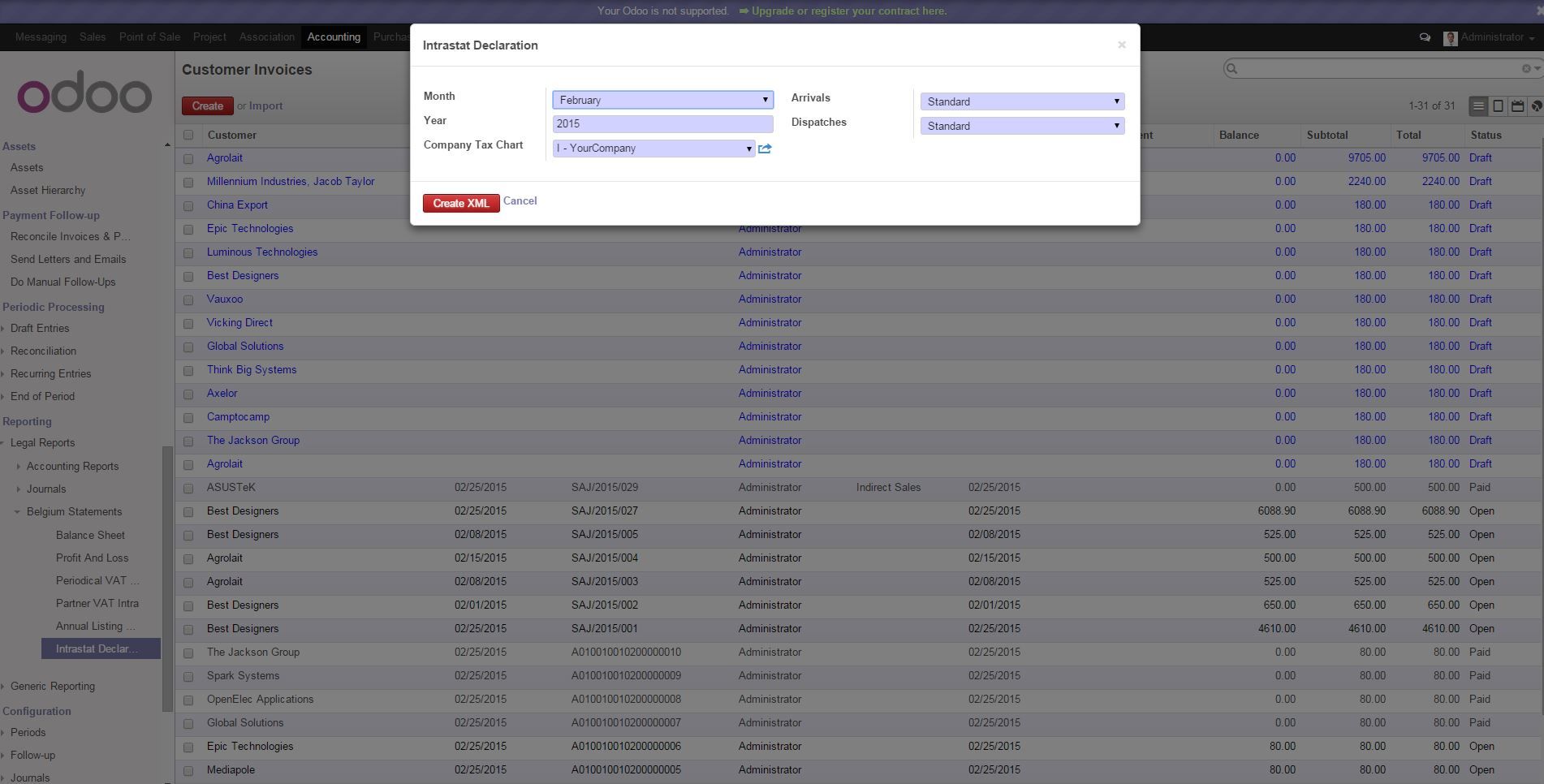Sort by the Status column header

coord(1486,135)
